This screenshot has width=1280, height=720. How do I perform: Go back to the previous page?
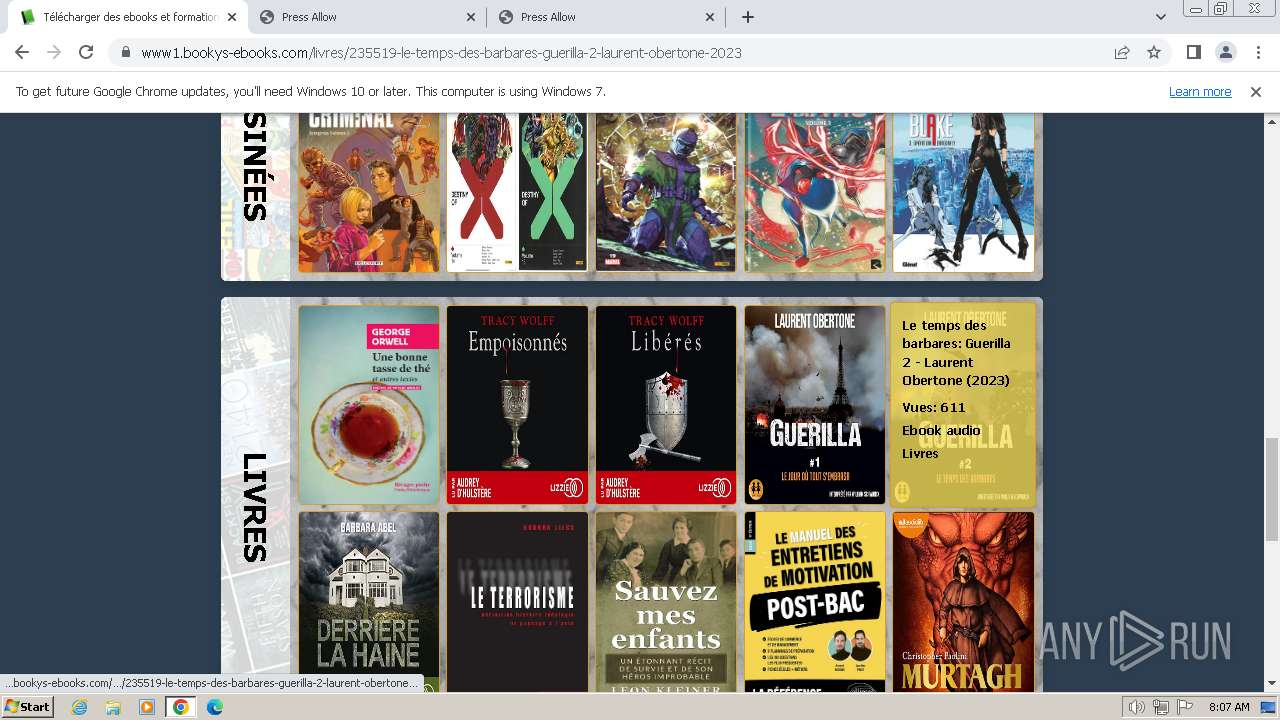tap(22, 53)
